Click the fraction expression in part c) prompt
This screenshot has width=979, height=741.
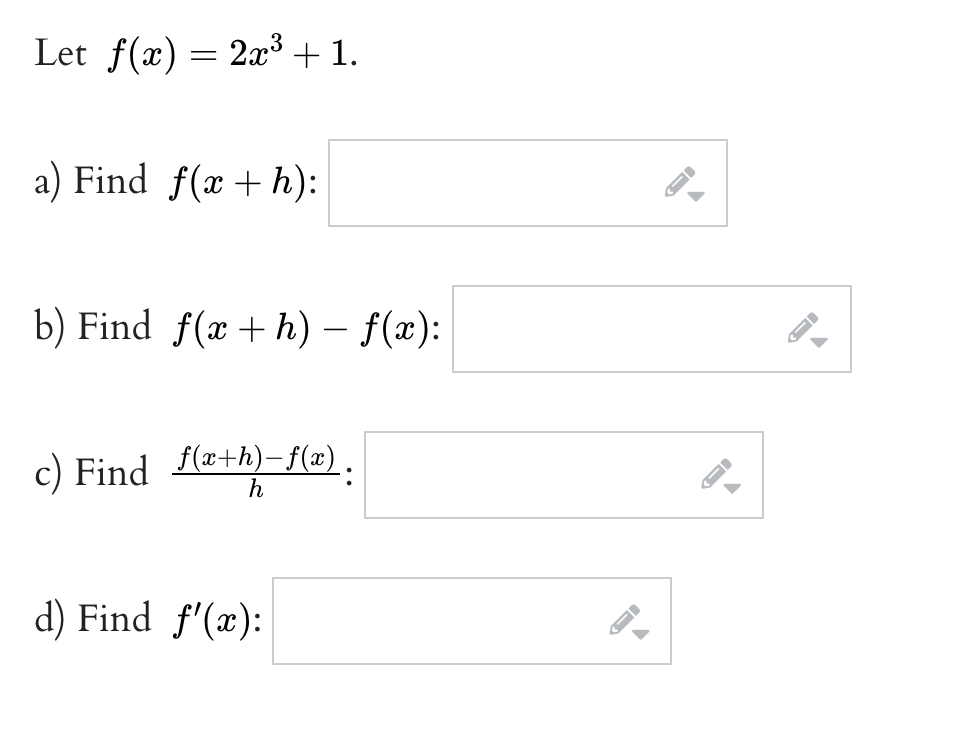(x=255, y=471)
